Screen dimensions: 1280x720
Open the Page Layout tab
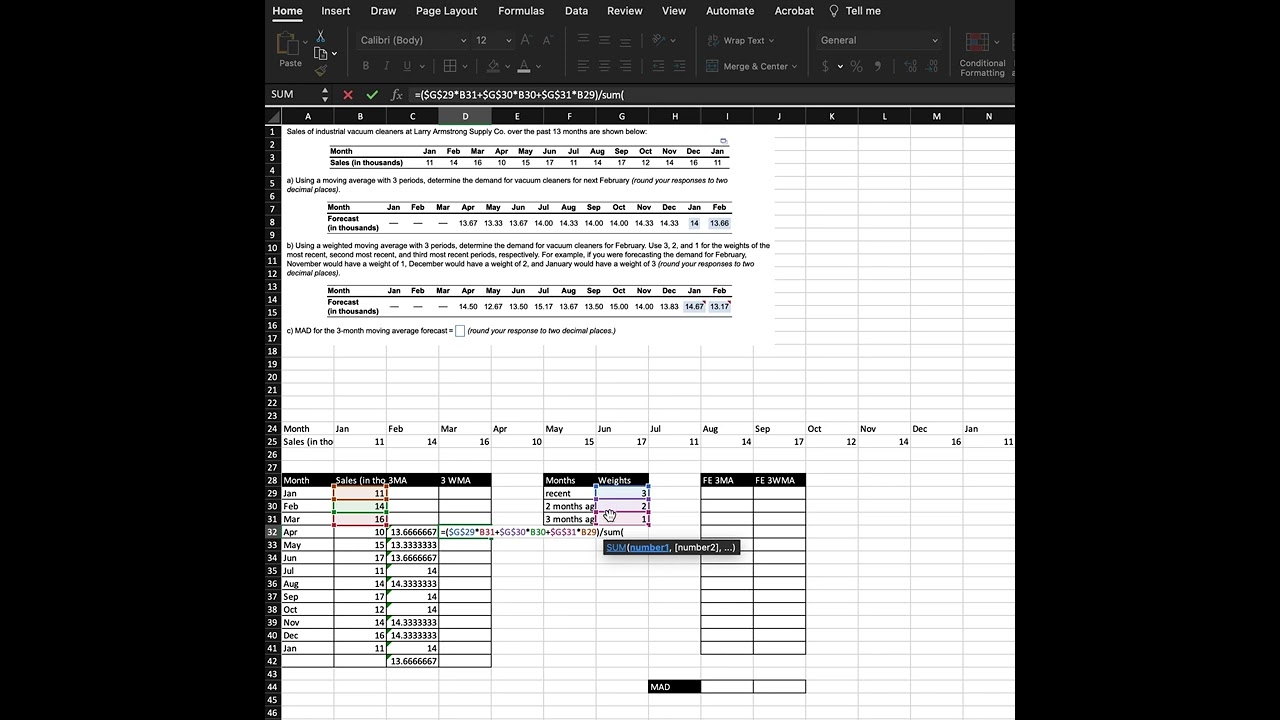(447, 11)
